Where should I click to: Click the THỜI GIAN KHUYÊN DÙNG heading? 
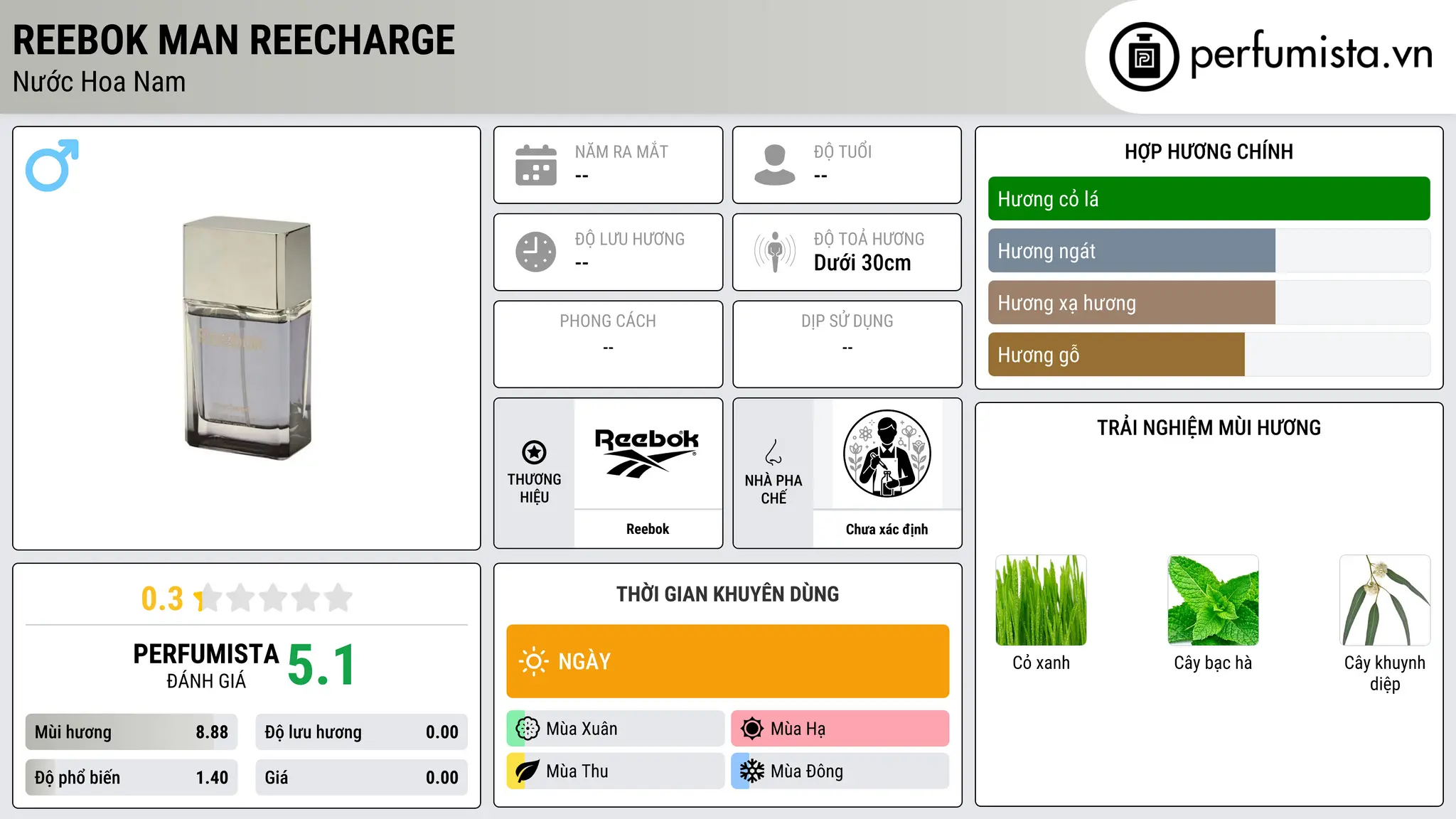(x=727, y=594)
